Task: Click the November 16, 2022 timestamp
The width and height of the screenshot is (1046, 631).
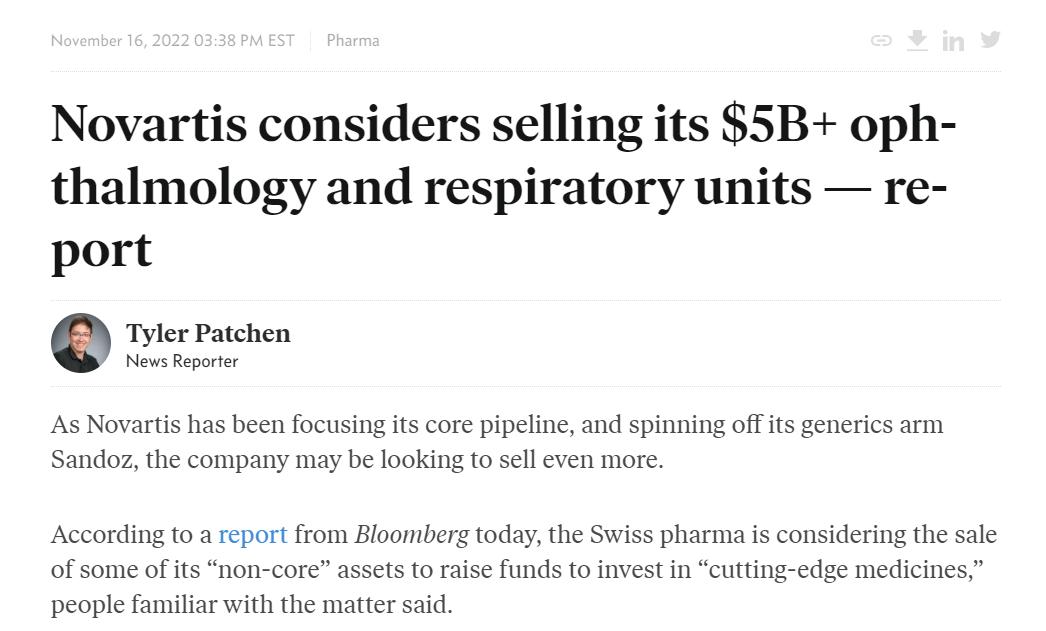Action: [172, 41]
